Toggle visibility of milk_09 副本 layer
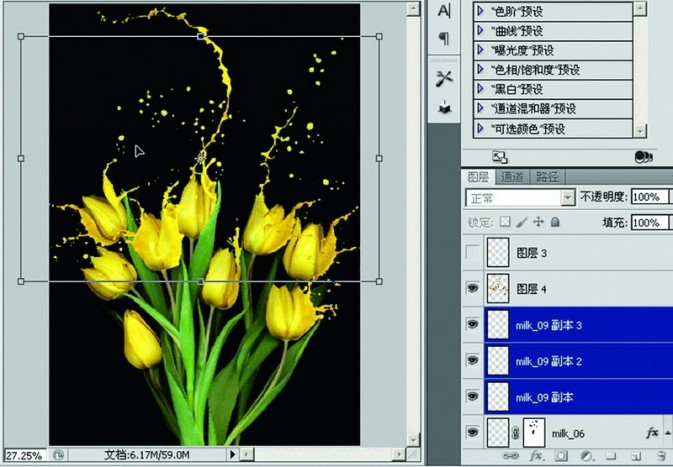673x467 pixels. (x=473, y=396)
